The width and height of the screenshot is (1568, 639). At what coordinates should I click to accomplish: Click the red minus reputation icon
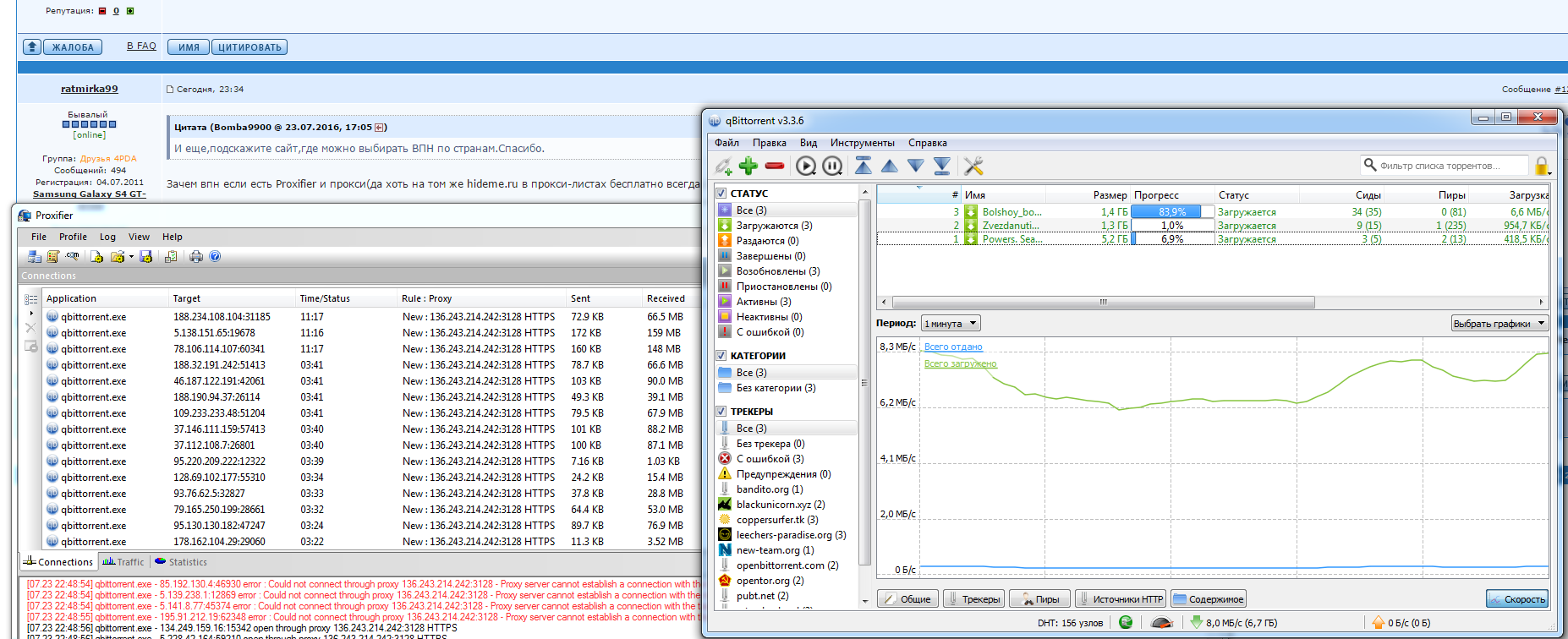[x=102, y=11]
